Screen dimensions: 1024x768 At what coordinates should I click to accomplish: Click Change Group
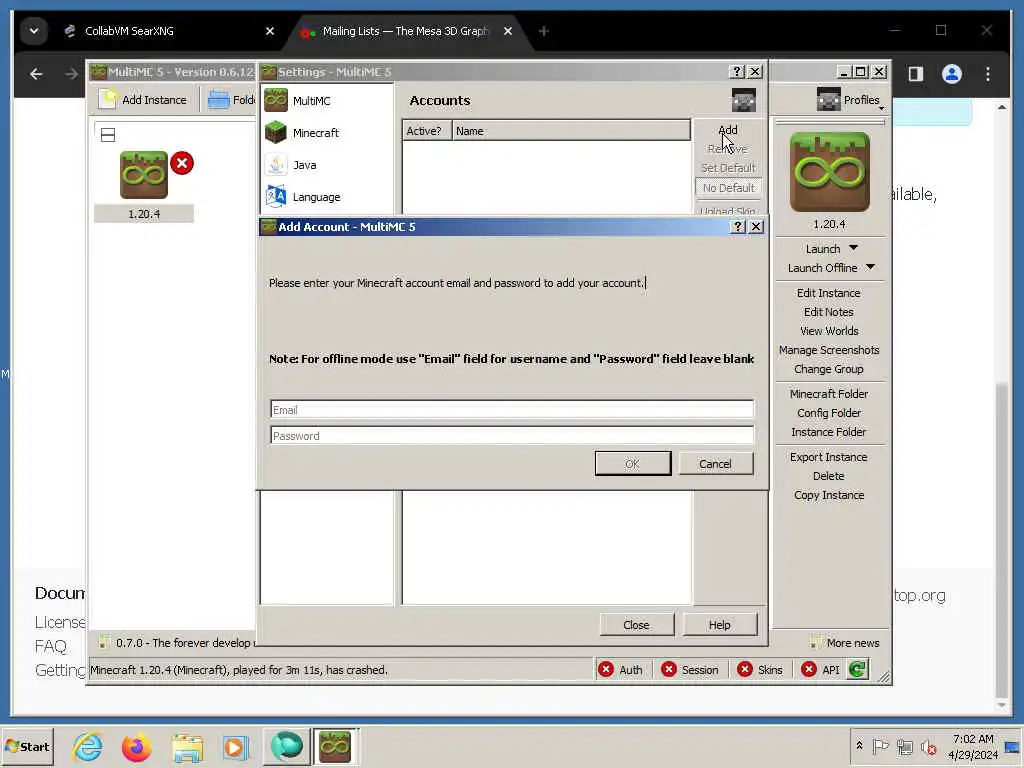[829, 369]
